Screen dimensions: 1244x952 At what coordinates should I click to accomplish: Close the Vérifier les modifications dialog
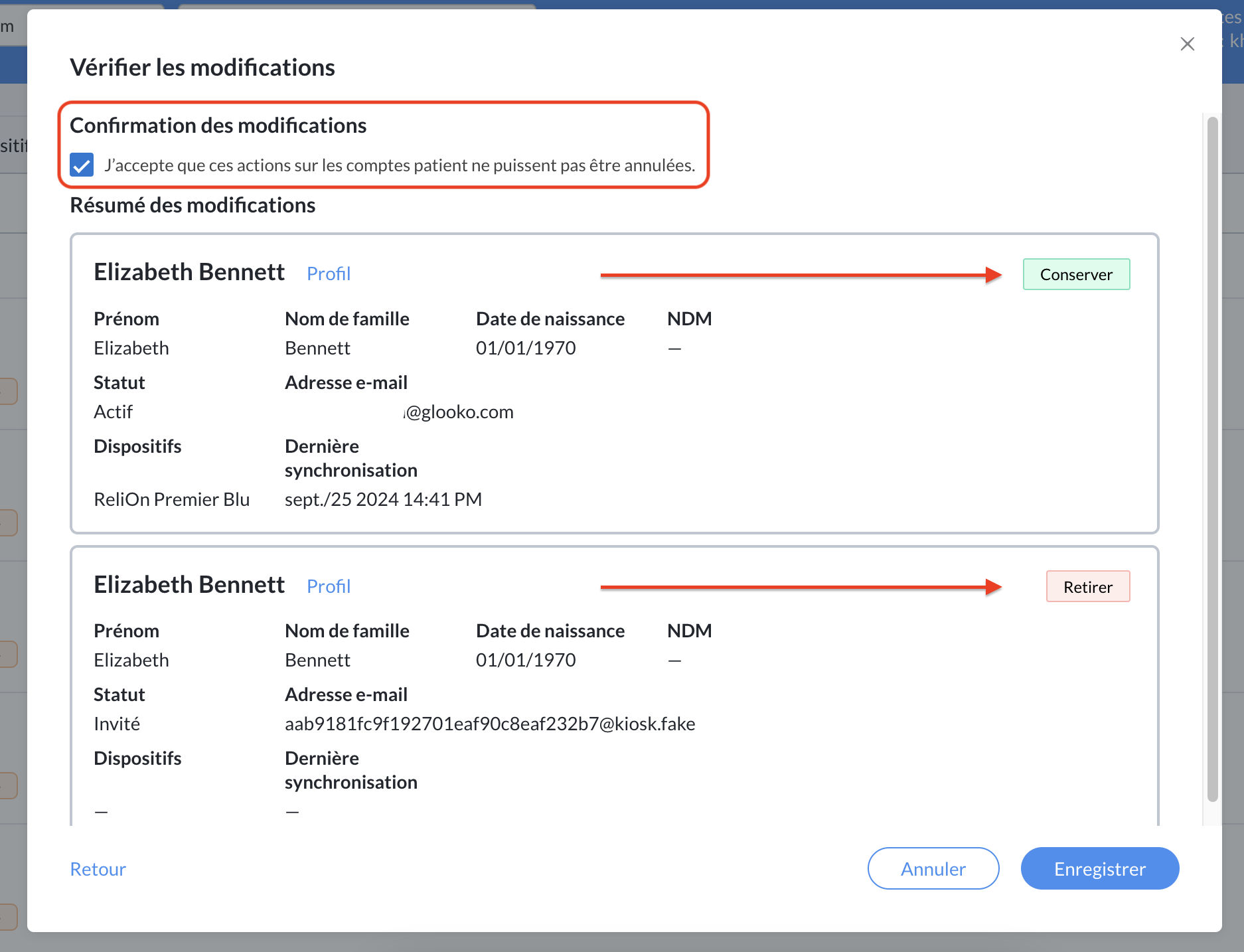coord(1188,44)
